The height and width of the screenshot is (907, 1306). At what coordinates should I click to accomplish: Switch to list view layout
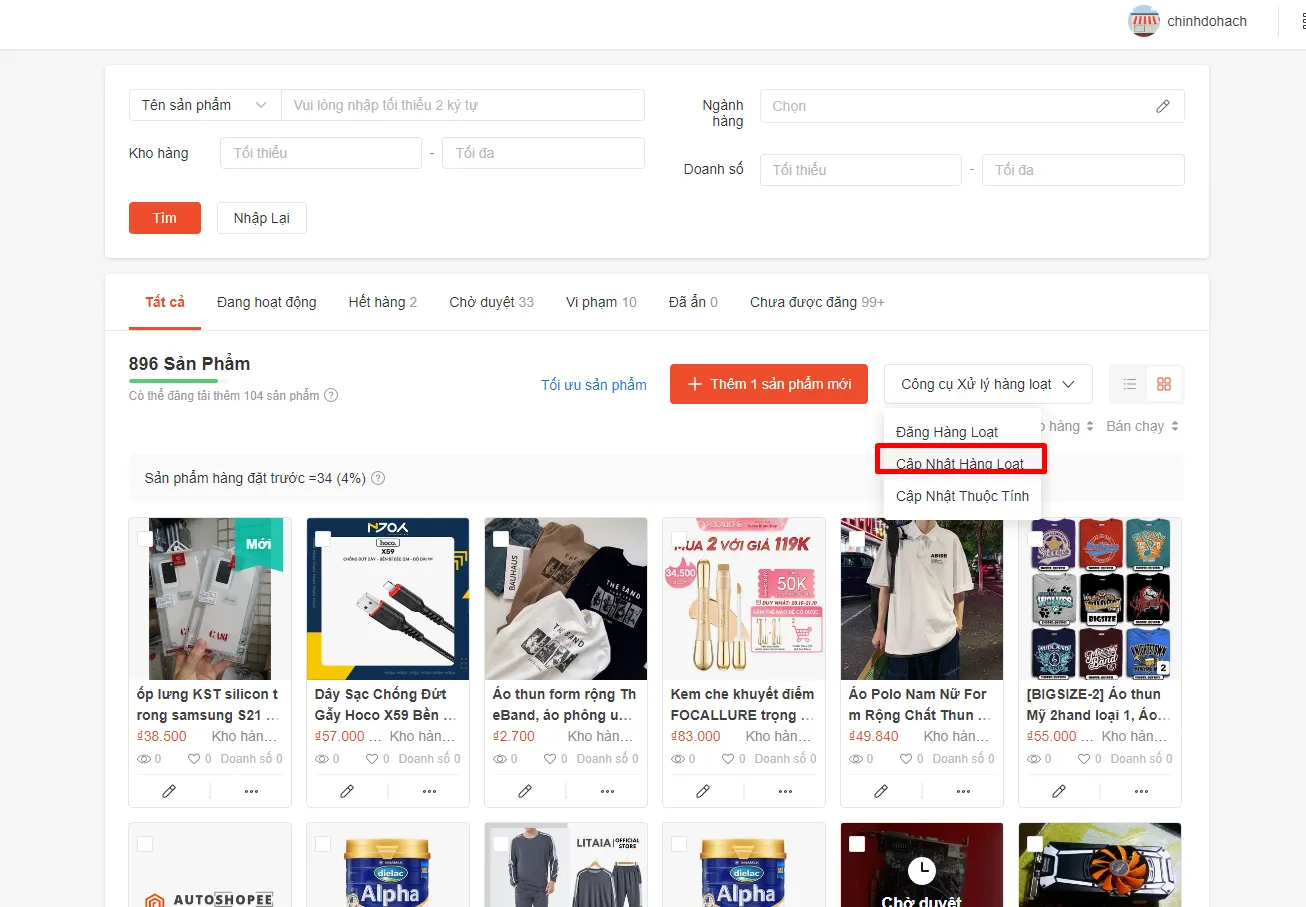[1130, 384]
